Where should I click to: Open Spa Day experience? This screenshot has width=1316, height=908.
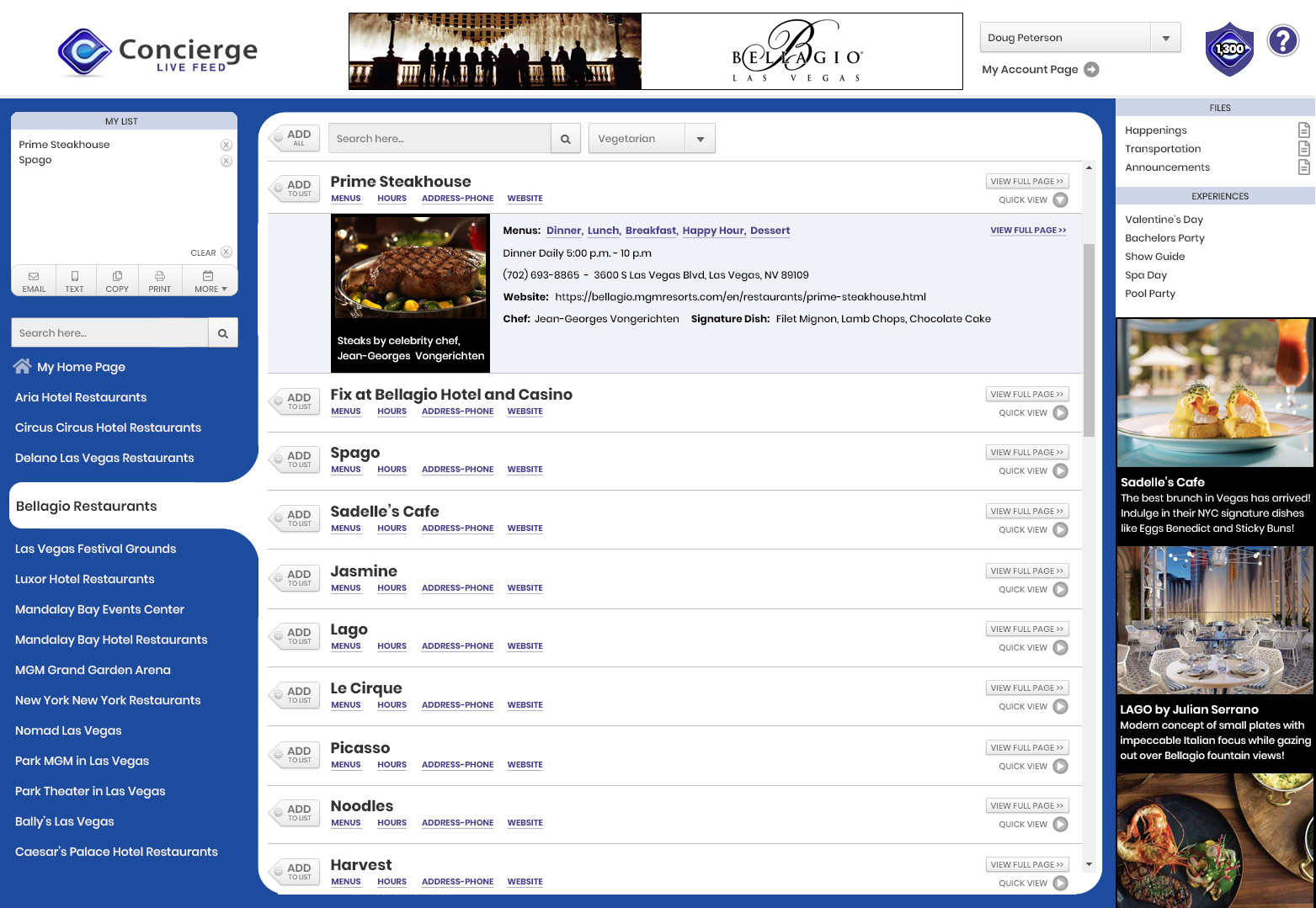click(1146, 275)
